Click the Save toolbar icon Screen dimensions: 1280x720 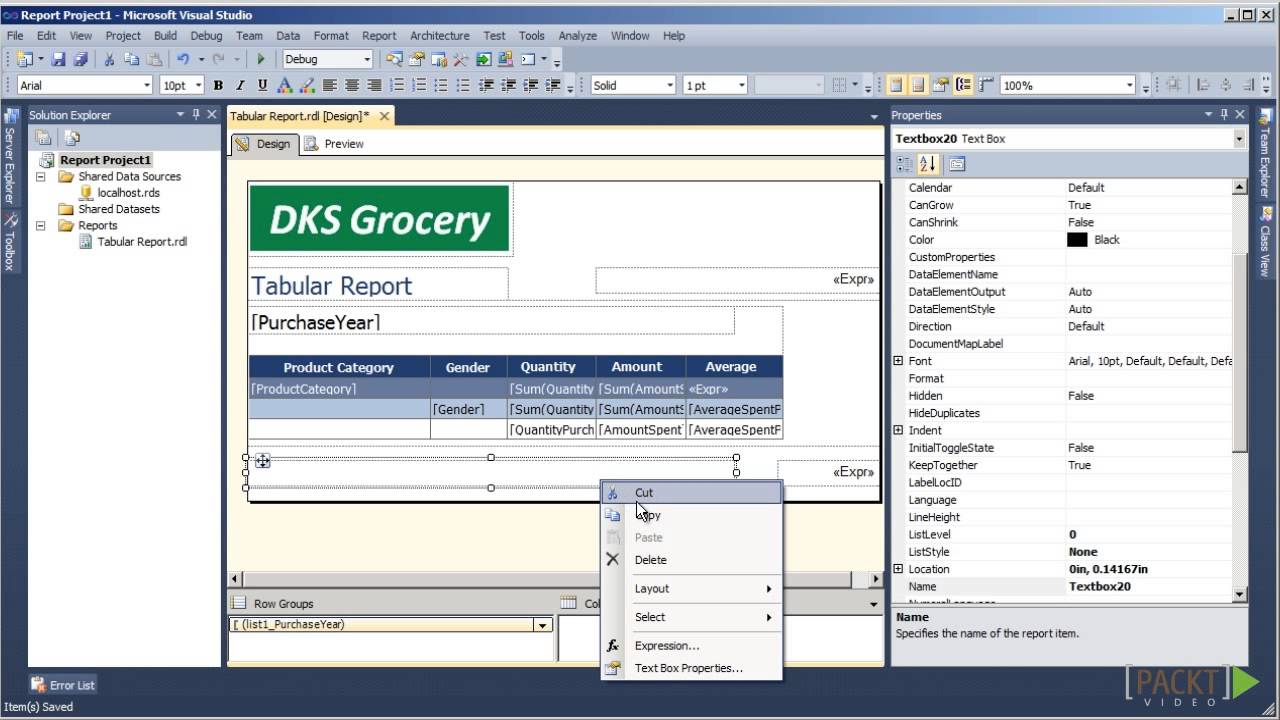(58, 60)
